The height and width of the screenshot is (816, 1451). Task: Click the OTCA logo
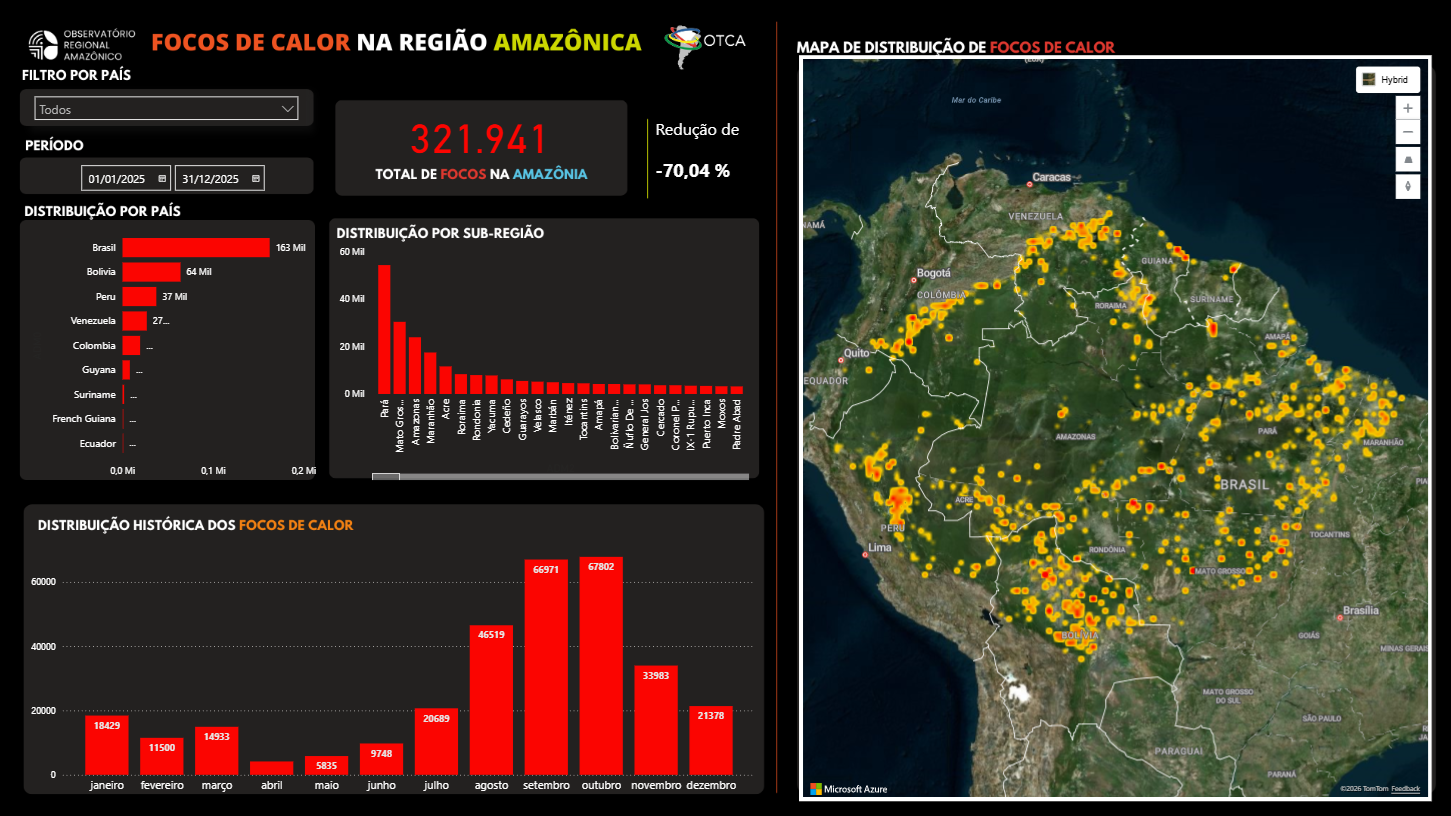click(705, 41)
